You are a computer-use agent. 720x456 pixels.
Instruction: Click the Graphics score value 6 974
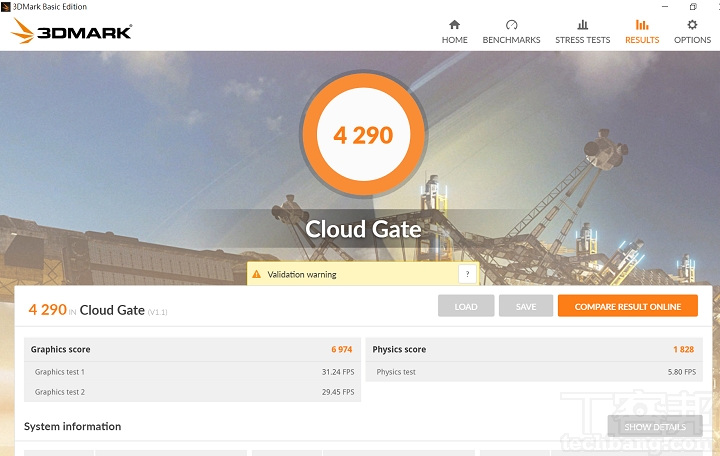(x=342, y=350)
